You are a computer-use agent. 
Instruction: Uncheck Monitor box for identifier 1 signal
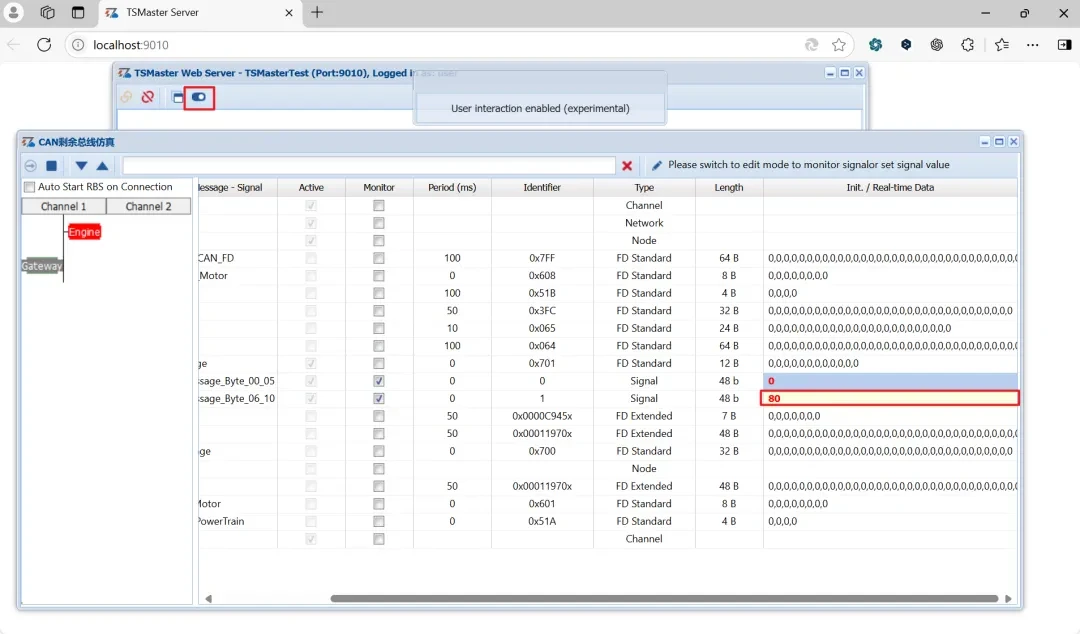point(378,398)
